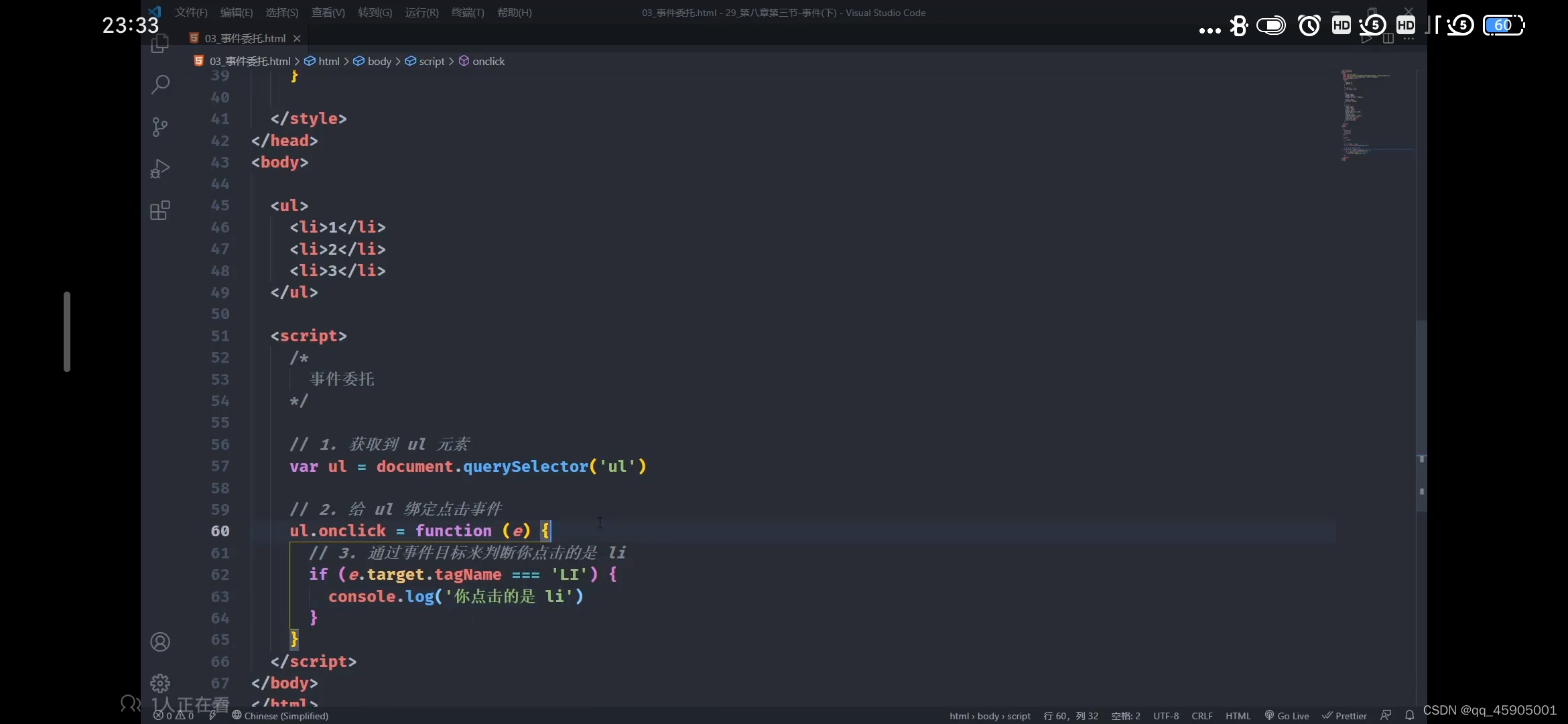Click the notifications bell in status bar

(1409, 715)
